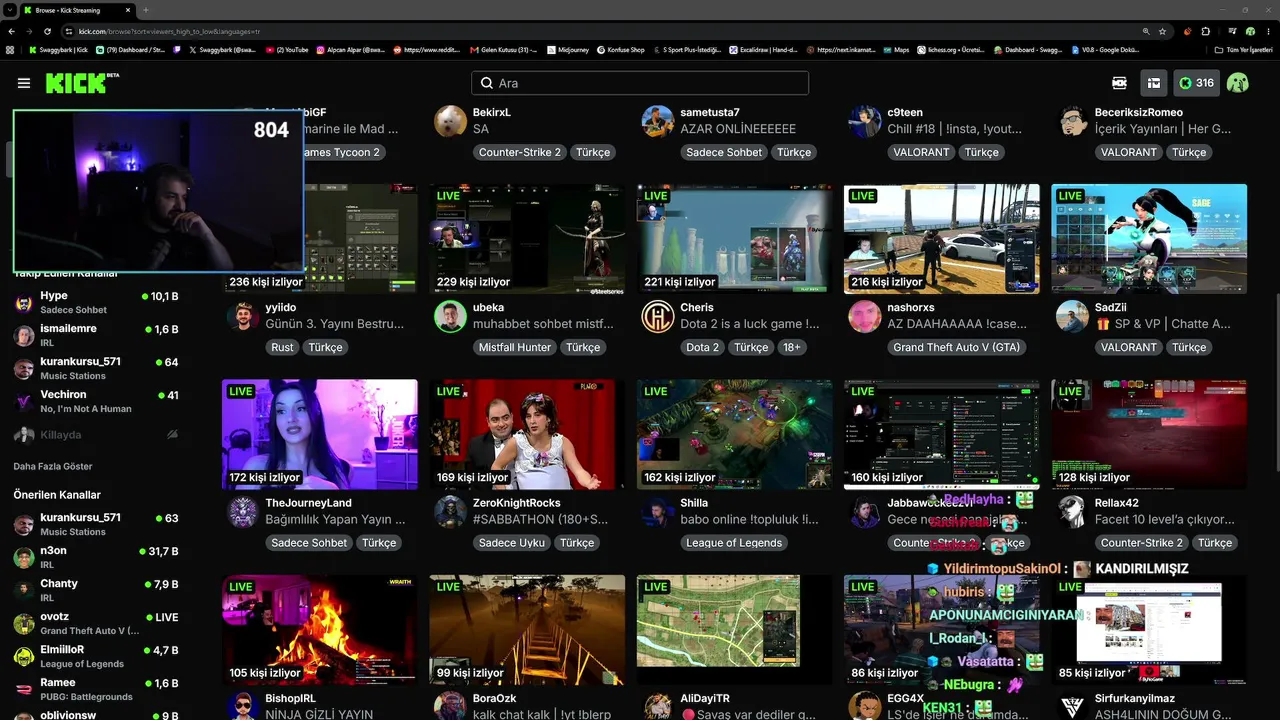Open Ramee avatar in recommended channels
Image resolution: width=1280 pixels, height=720 pixels.
(24, 690)
